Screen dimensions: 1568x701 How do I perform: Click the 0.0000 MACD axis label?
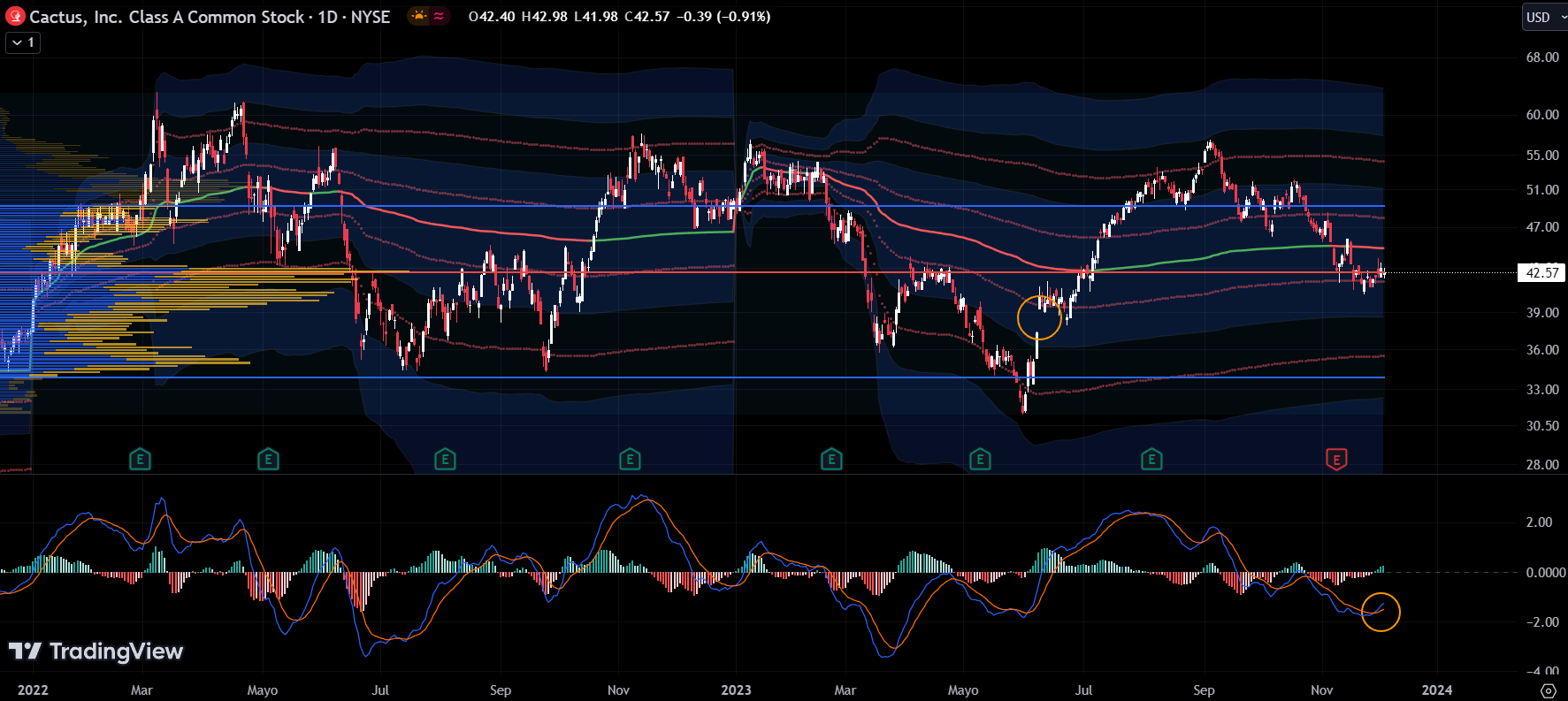pos(1546,573)
